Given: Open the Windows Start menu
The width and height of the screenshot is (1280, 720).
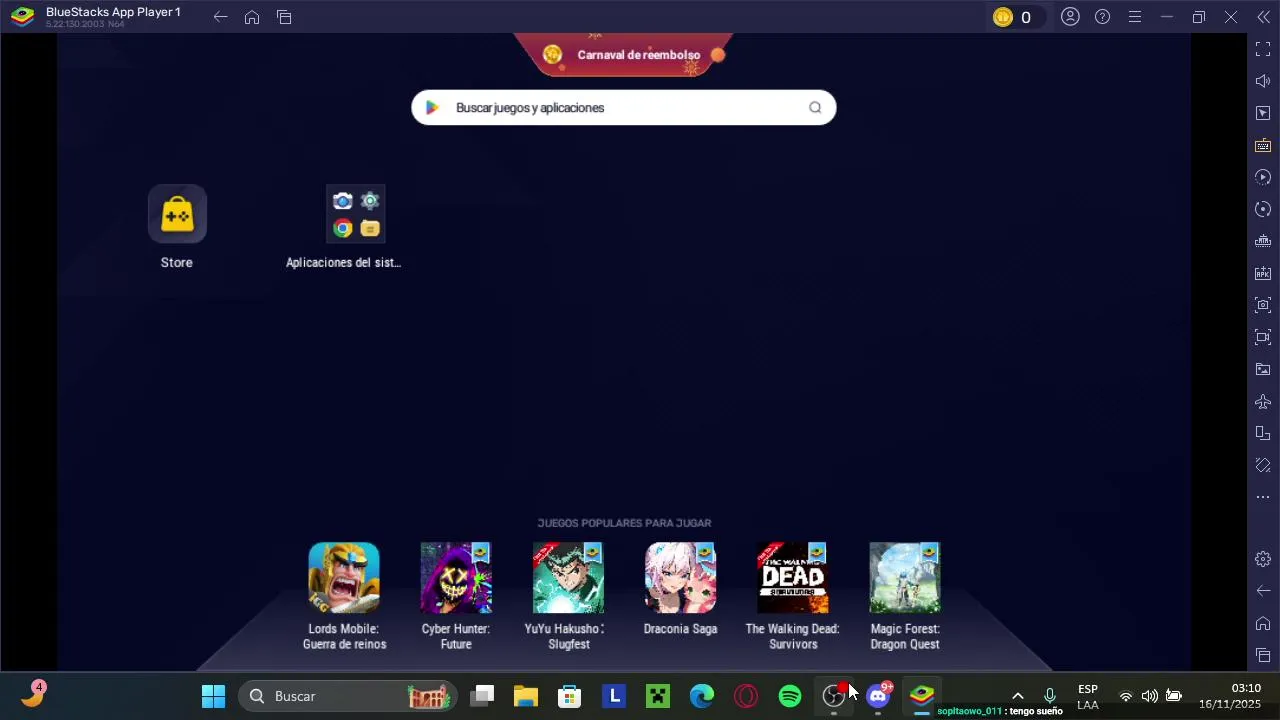Looking at the screenshot, I should click(213, 696).
